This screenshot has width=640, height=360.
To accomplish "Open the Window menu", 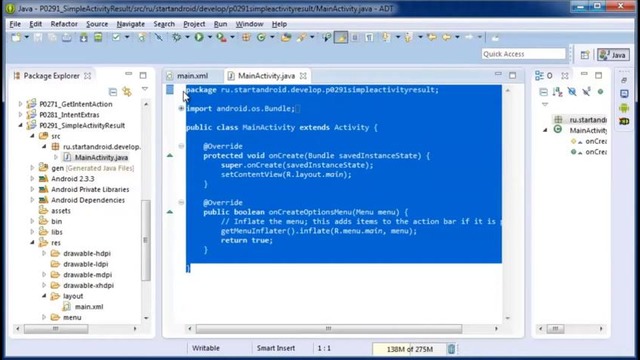I will pos(249,24).
